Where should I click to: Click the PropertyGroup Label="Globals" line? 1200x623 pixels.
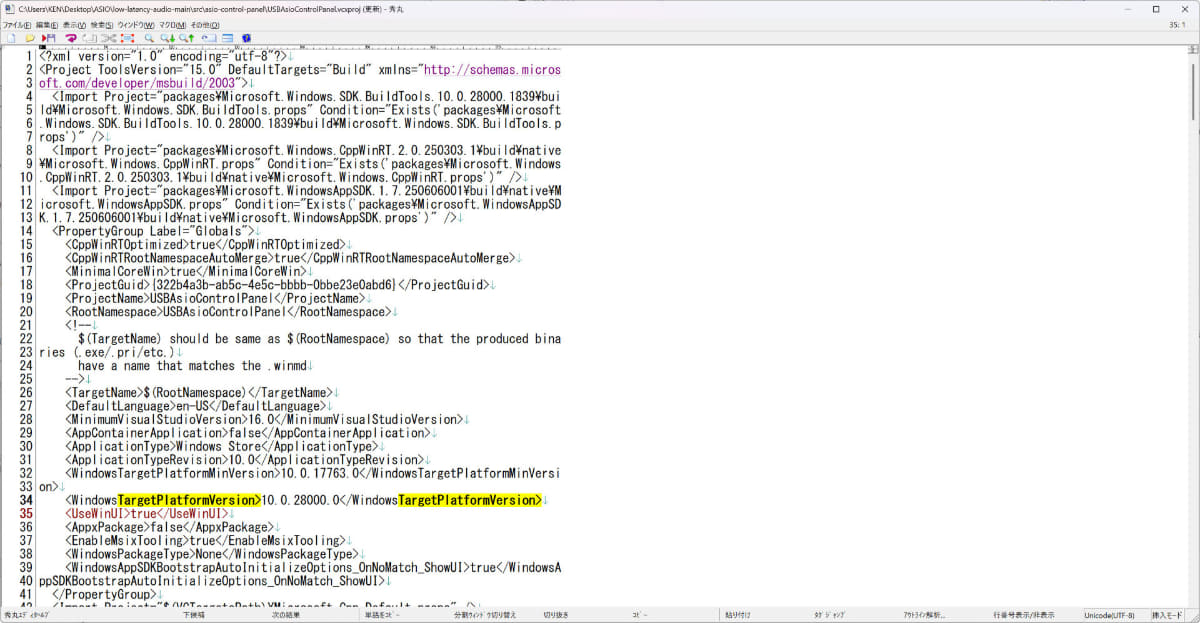(154, 231)
